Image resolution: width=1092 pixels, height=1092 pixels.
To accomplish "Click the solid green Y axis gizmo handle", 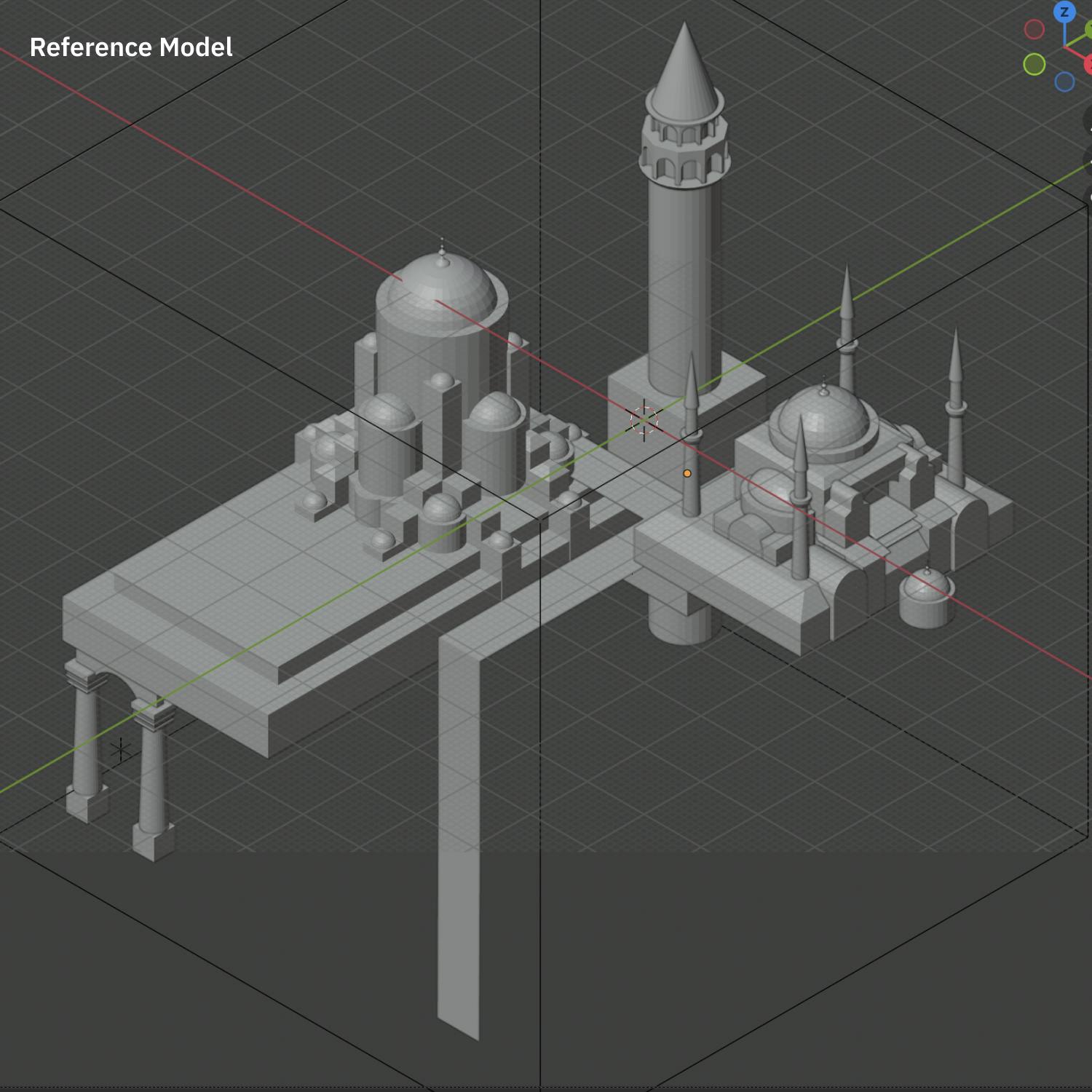I will (1088, 30).
